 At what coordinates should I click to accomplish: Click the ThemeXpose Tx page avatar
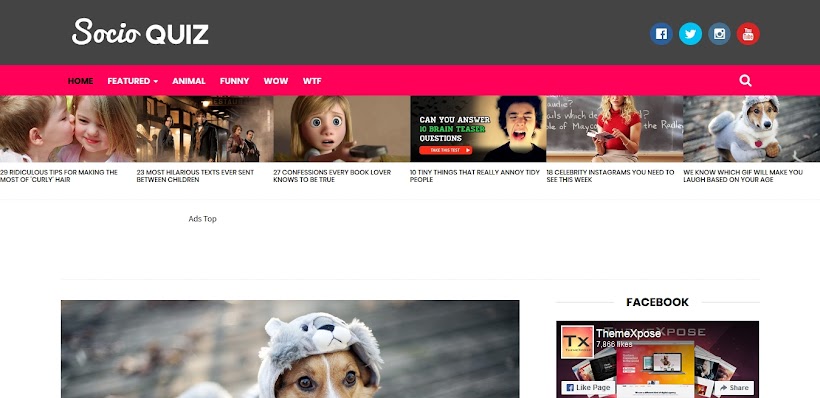pyautogui.click(x=577, y=342)
